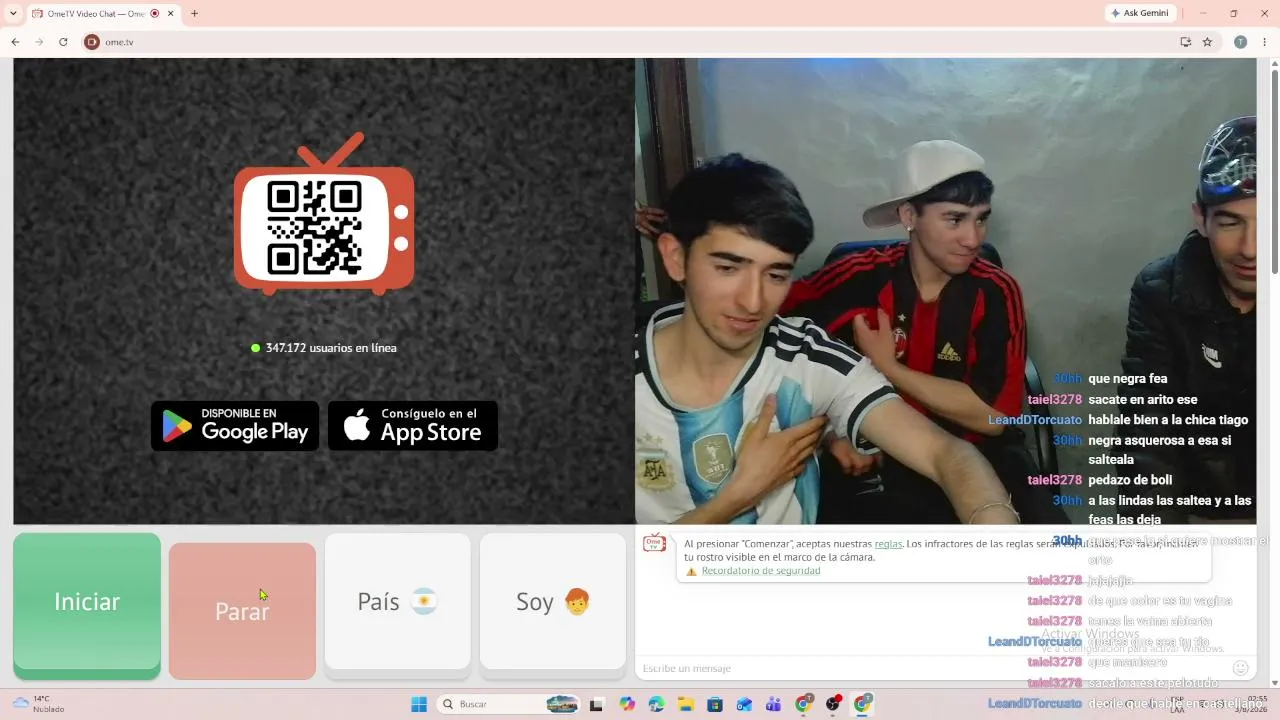This screenshot has width=1280, height=720.
Task: Launch Copilot from the taskbar
Action: (627, 704)
